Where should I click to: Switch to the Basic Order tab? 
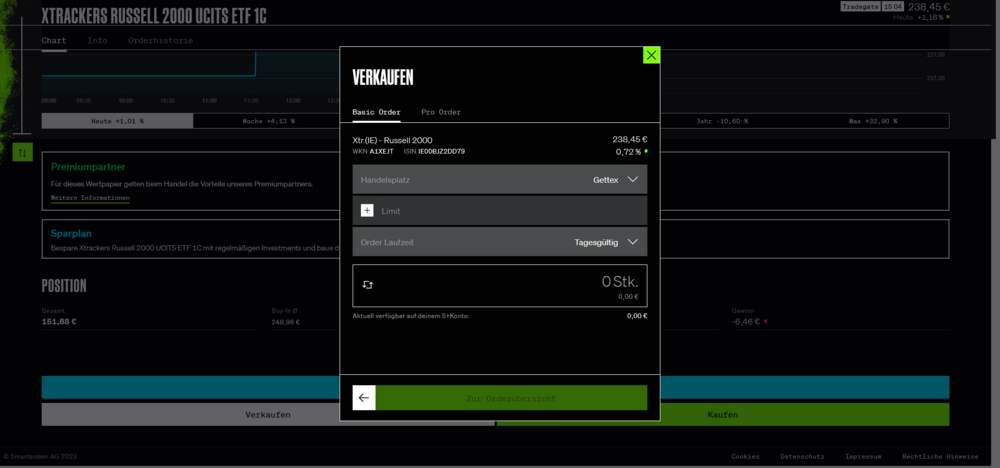[376, 112]
